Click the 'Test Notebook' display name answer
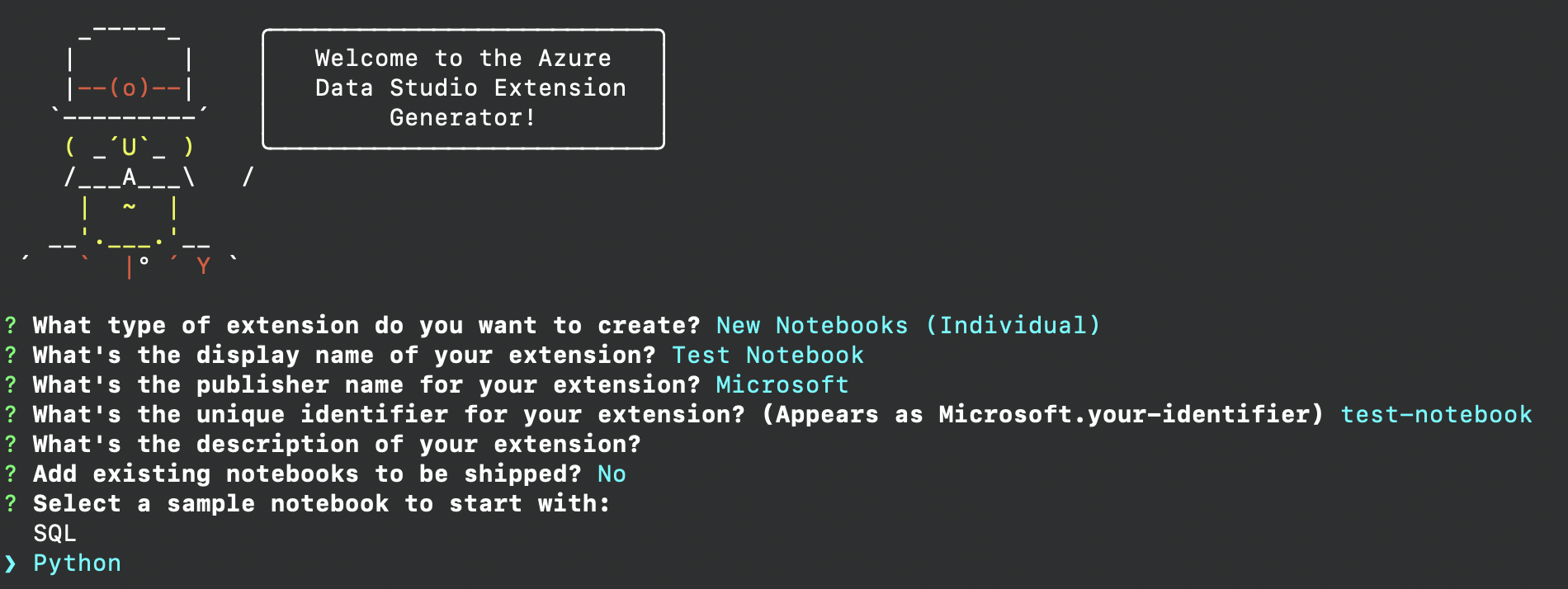 (767, 355)
